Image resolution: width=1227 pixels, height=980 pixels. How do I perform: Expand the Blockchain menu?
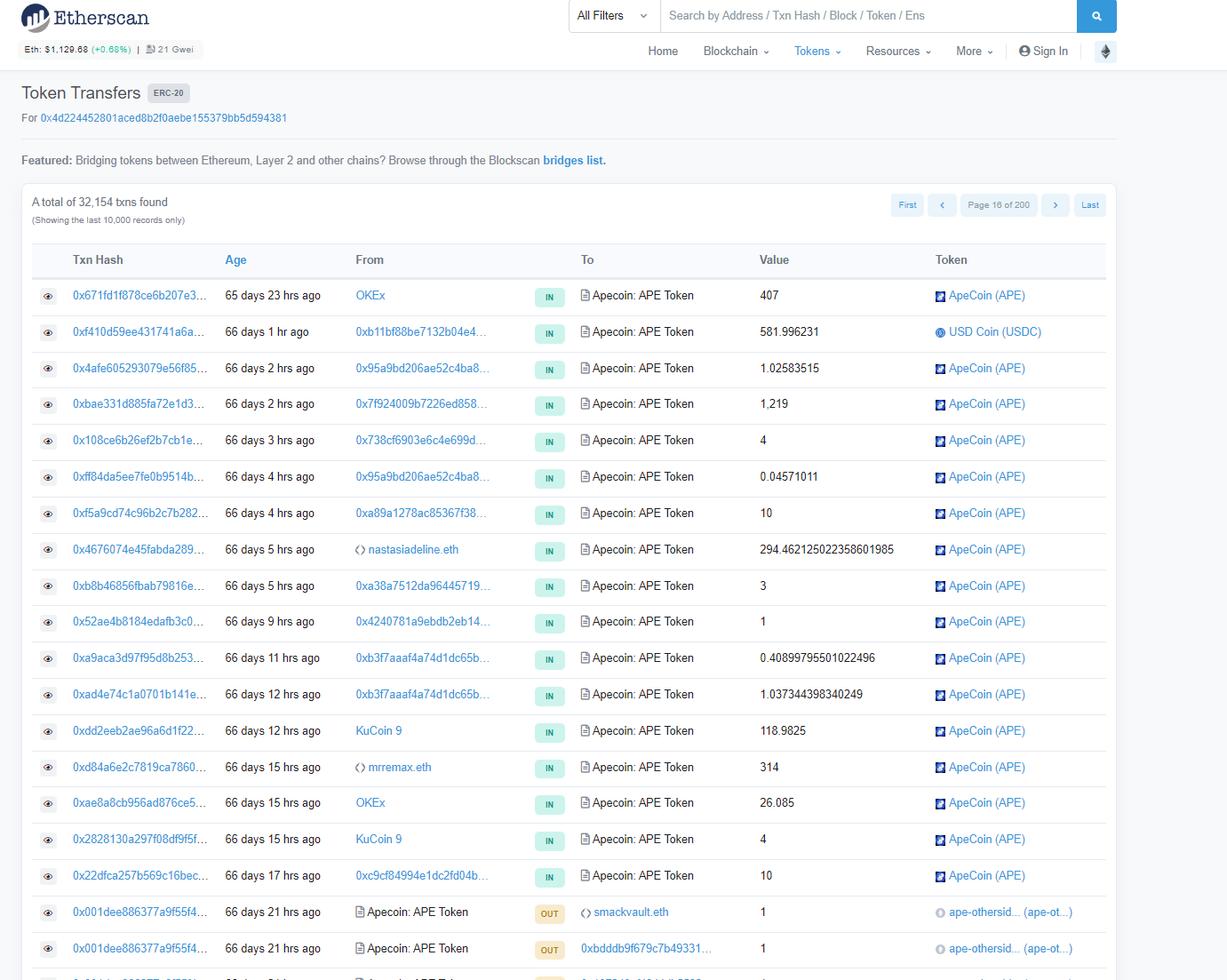pos(737,52)
